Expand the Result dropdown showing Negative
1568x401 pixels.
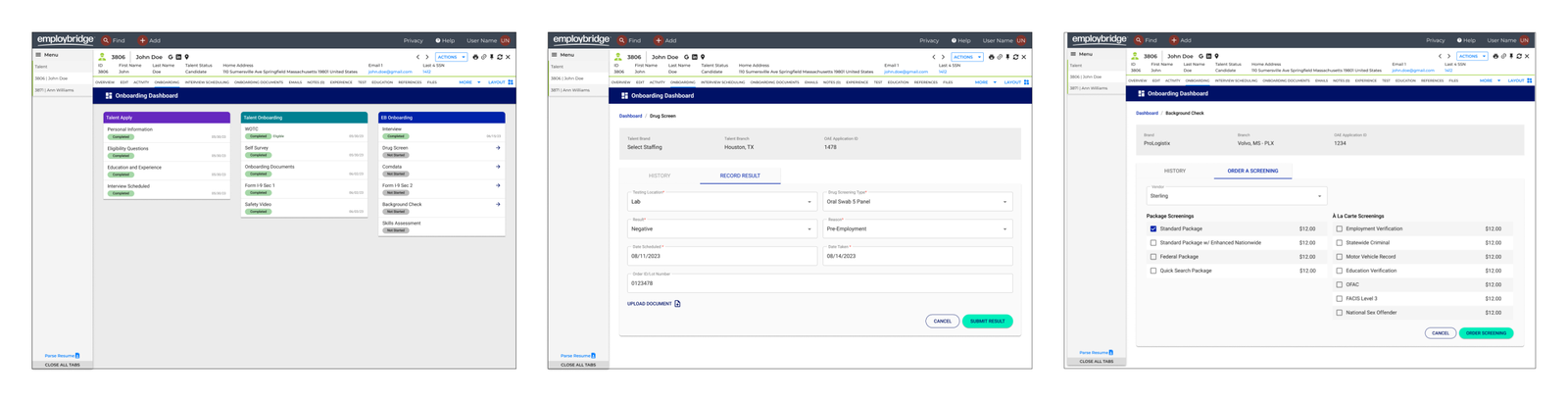720,229
